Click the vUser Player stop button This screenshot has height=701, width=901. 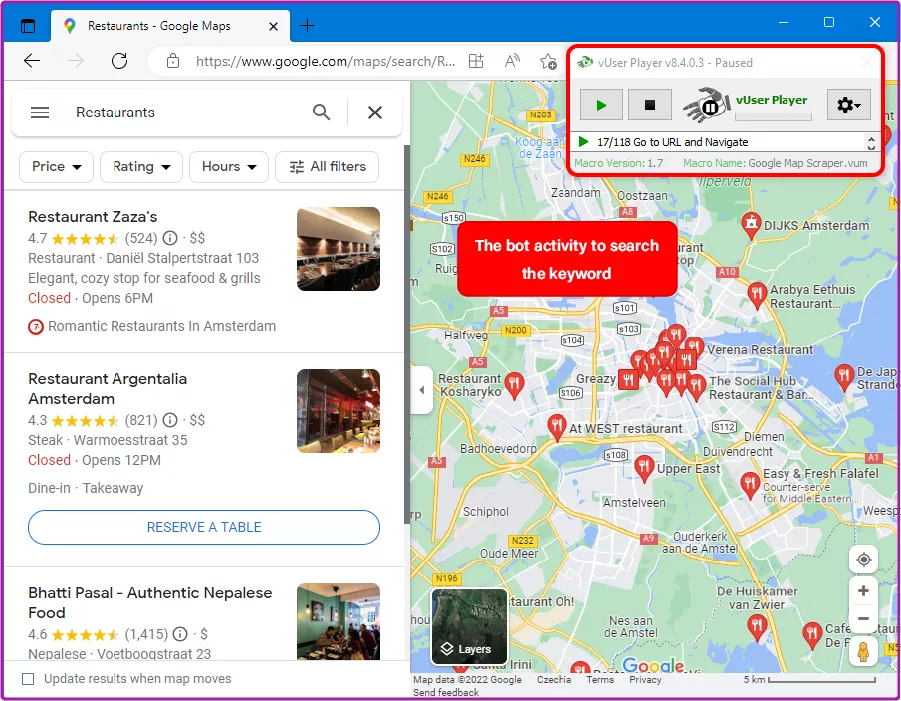coord(649,105)
